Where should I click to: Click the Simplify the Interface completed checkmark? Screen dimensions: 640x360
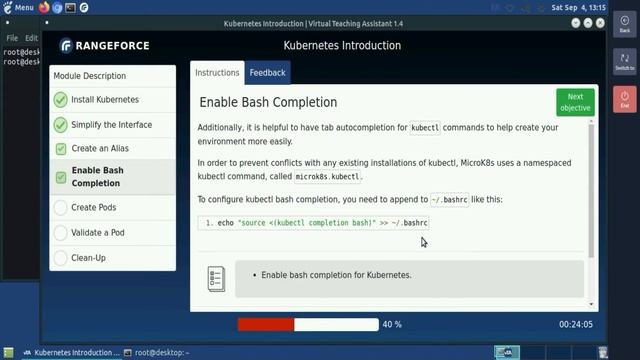click(x=60, y=125)
